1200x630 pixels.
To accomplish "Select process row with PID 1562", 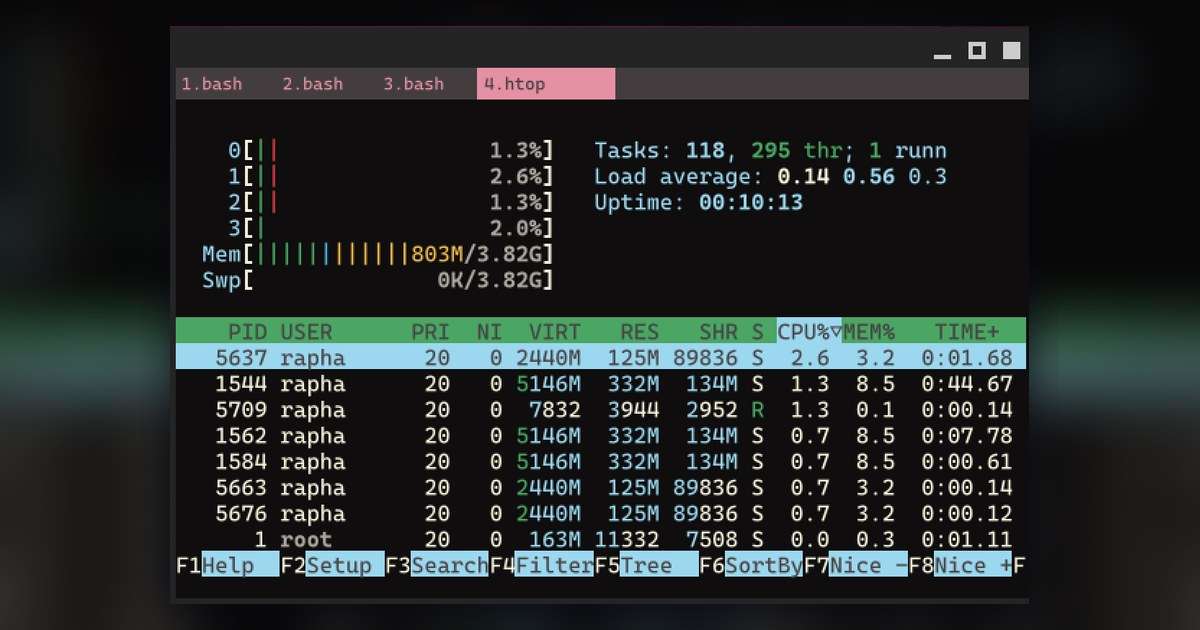I will pos(601,436).
